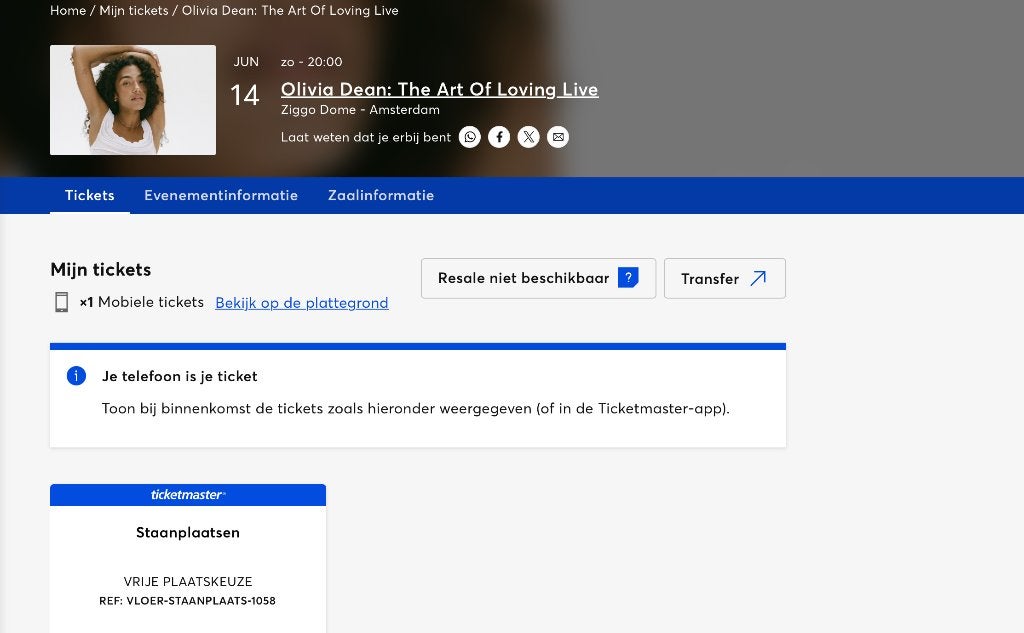Open the Olivia Dean event title link
This screenshot has height=633, width=1024.
coord(440,89)
